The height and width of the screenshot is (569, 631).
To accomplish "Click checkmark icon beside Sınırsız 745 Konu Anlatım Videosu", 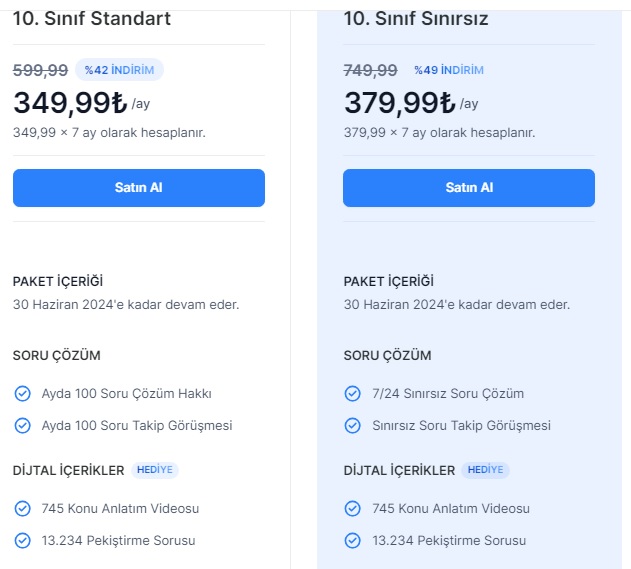I will [x=353, y=509].
